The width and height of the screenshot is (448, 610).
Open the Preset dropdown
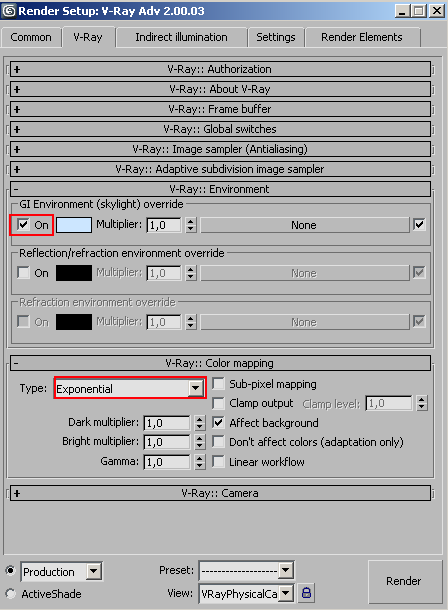coord(246,571)
